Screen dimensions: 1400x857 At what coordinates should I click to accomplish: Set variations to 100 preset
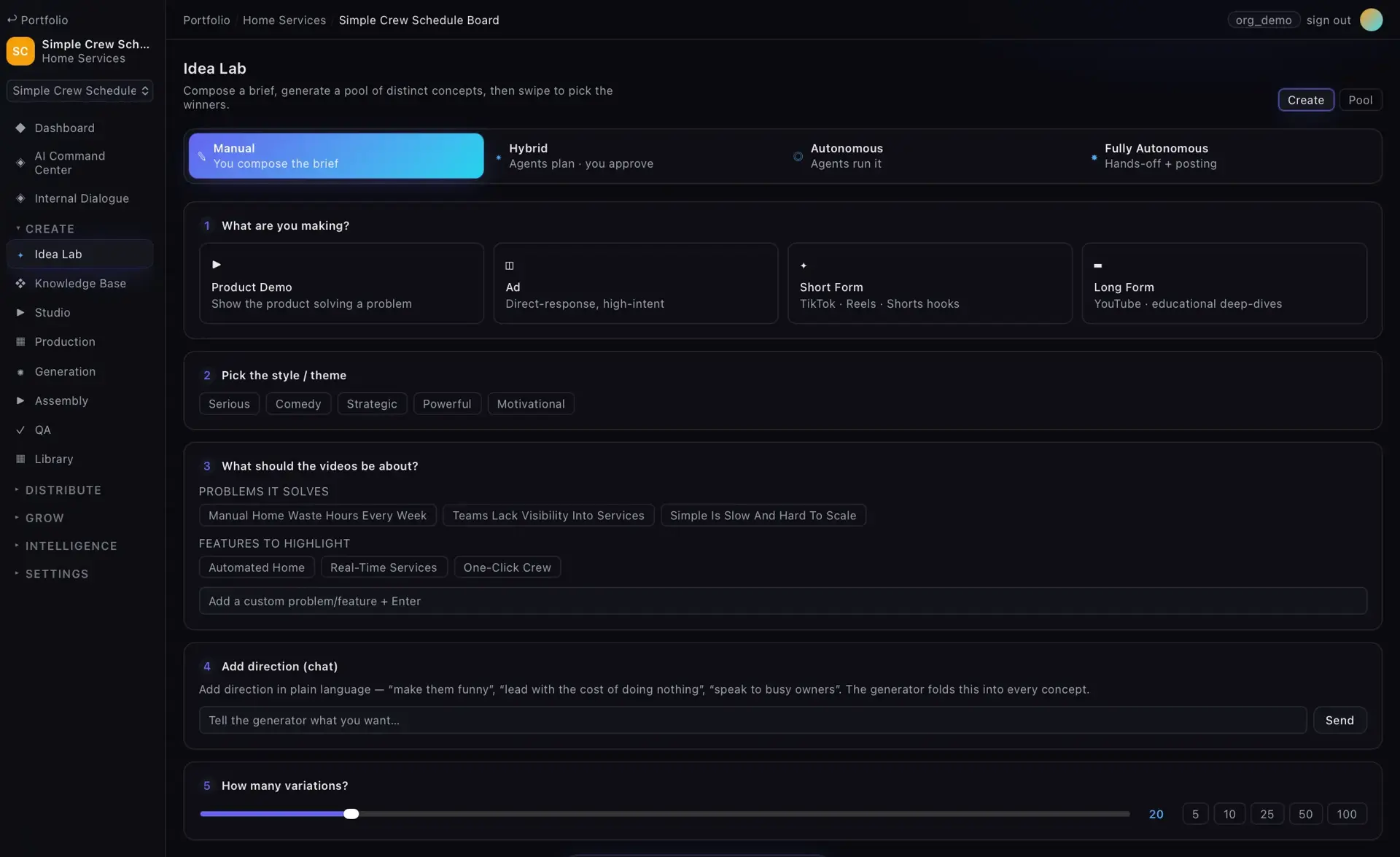point(1347,814)
